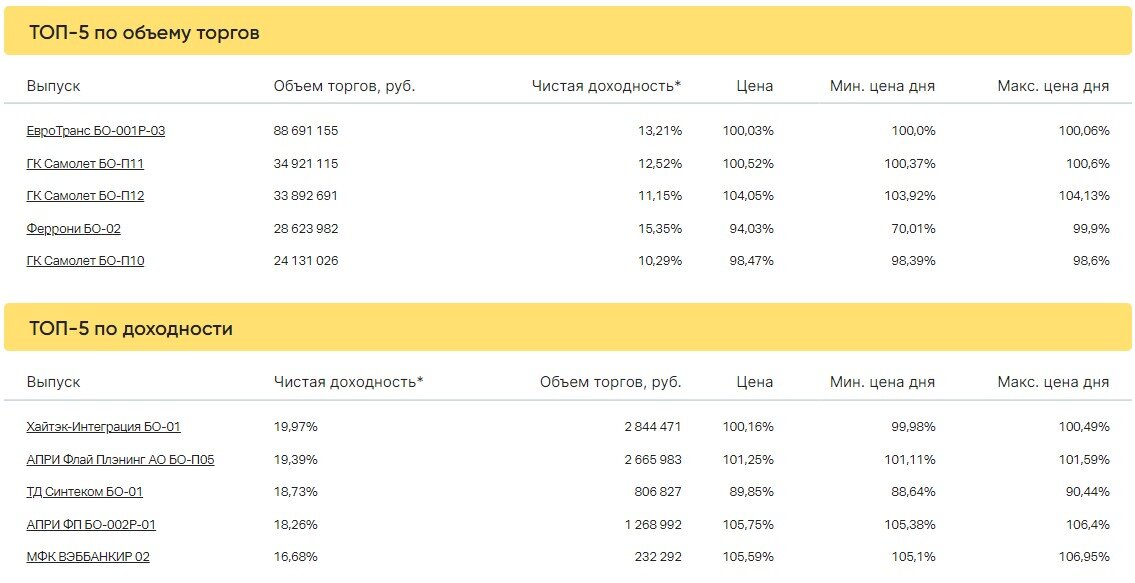Click the 88 691 155 trade volume value
The width and height of the screenshot is (1135, 583).
pyautogui.click(x=305, y=131)
